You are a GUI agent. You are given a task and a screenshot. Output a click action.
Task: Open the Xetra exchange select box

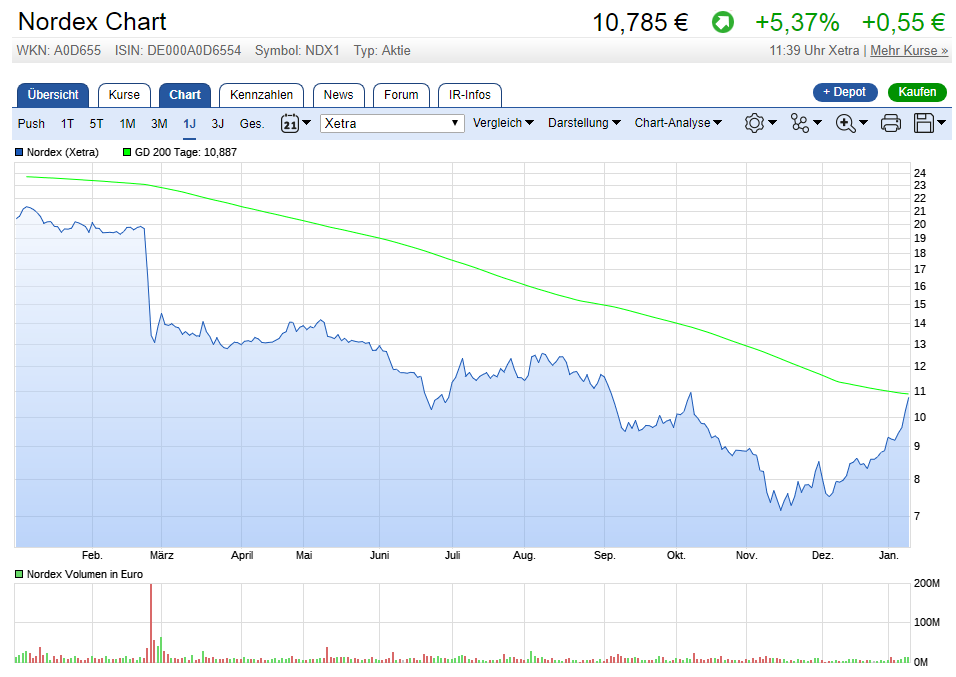click(392, 123)
